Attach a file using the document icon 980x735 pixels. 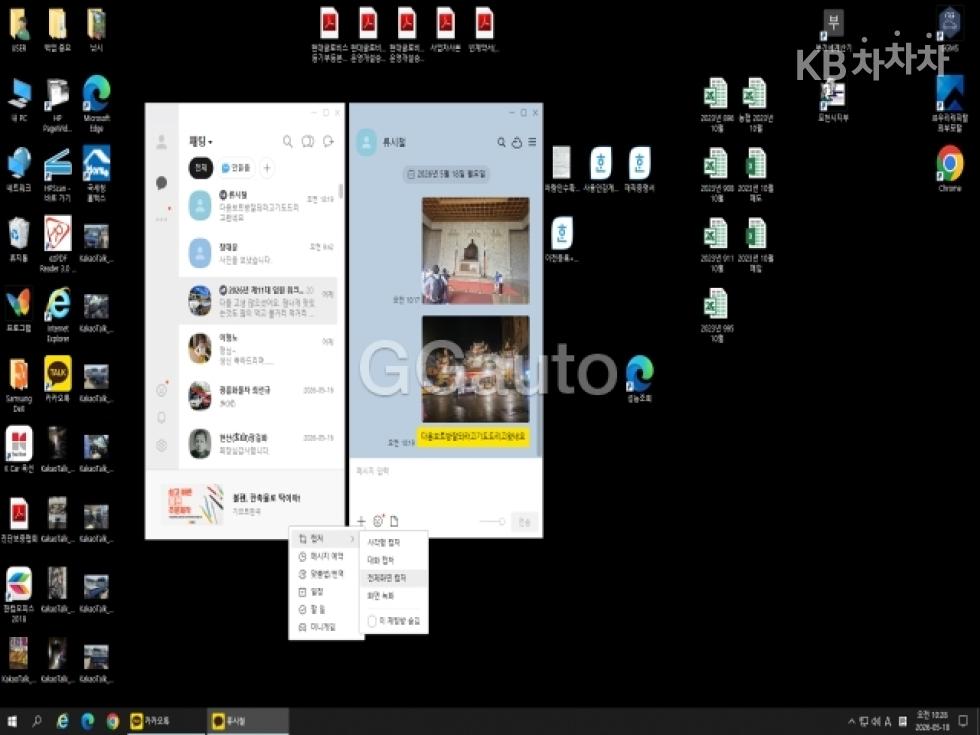(x=394, y=521)
